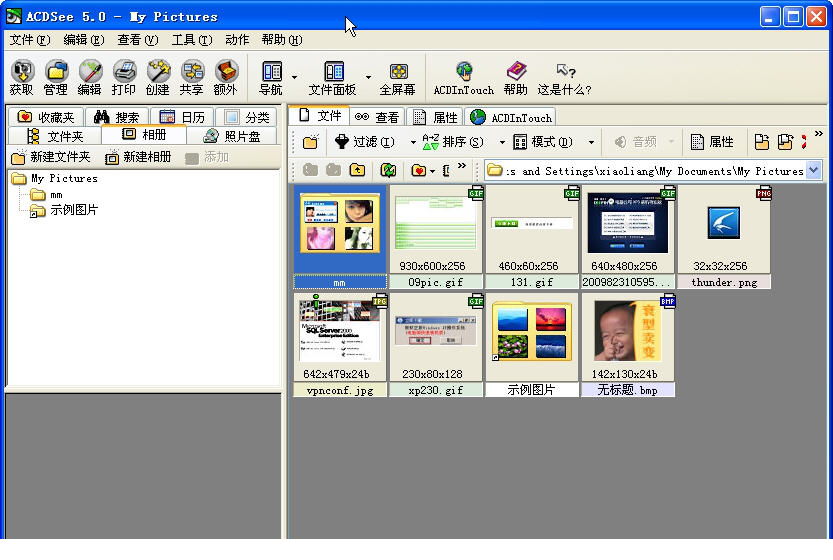Open the 工具 (Tools) menu
Screen dimensions: 833x560
pyautogui.click(x=191, y=40)
